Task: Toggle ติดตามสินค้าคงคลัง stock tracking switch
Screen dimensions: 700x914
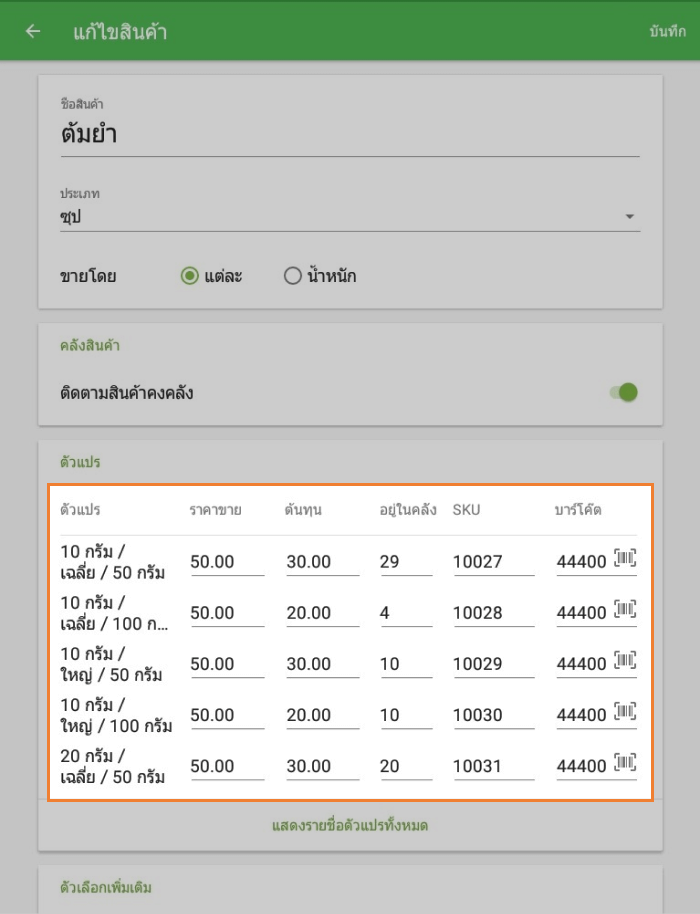Action: pos(623,393)
